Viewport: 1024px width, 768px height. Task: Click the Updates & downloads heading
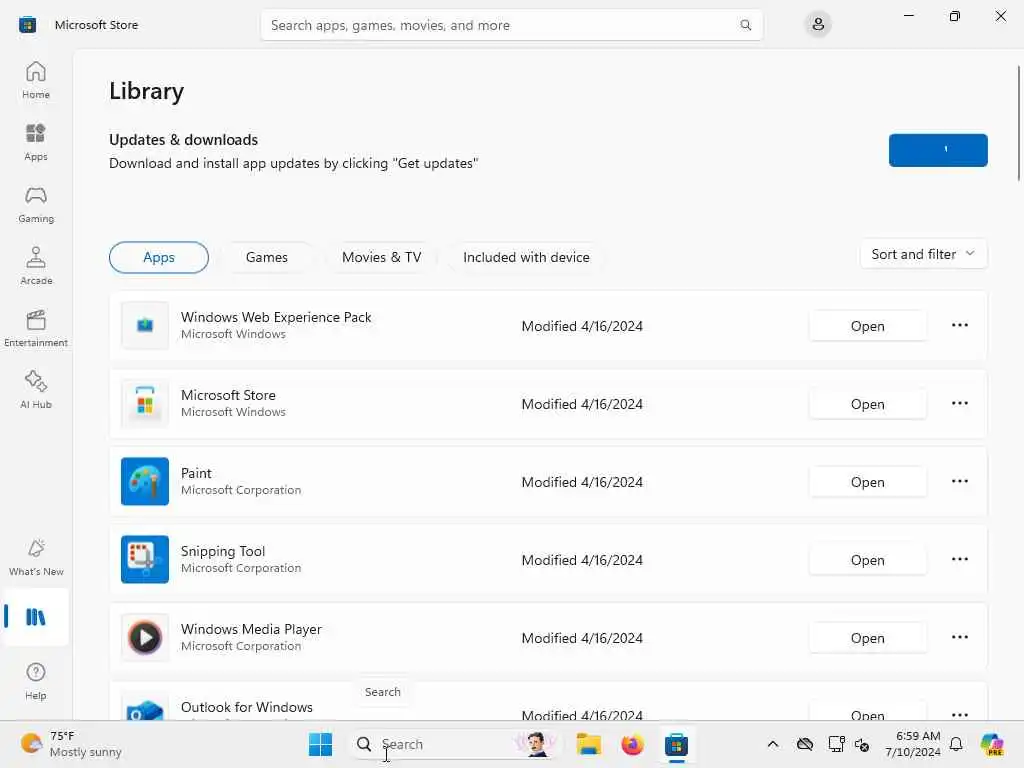point(184,140)
